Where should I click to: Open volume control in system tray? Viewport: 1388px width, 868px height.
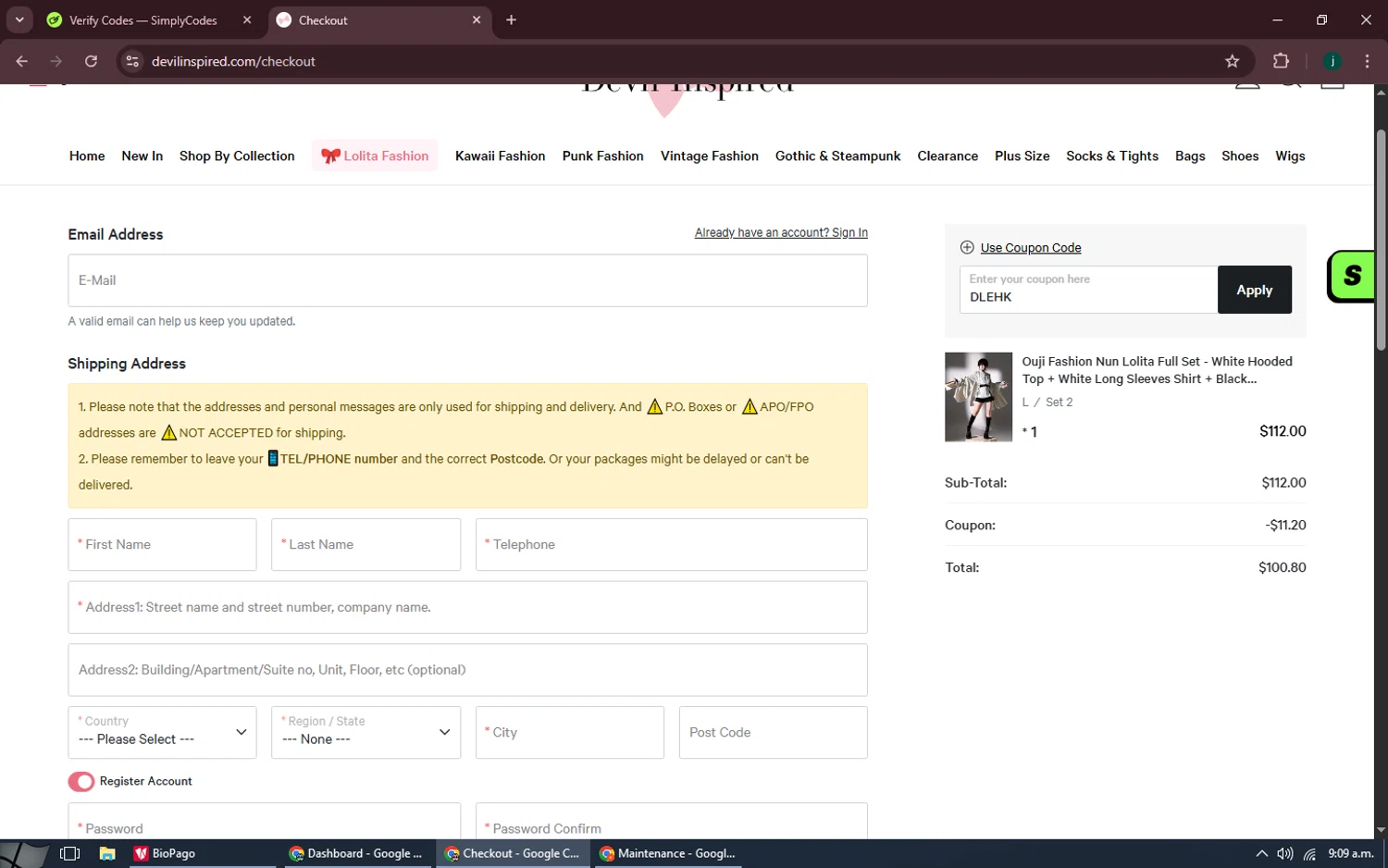(x=1285, y=853)
